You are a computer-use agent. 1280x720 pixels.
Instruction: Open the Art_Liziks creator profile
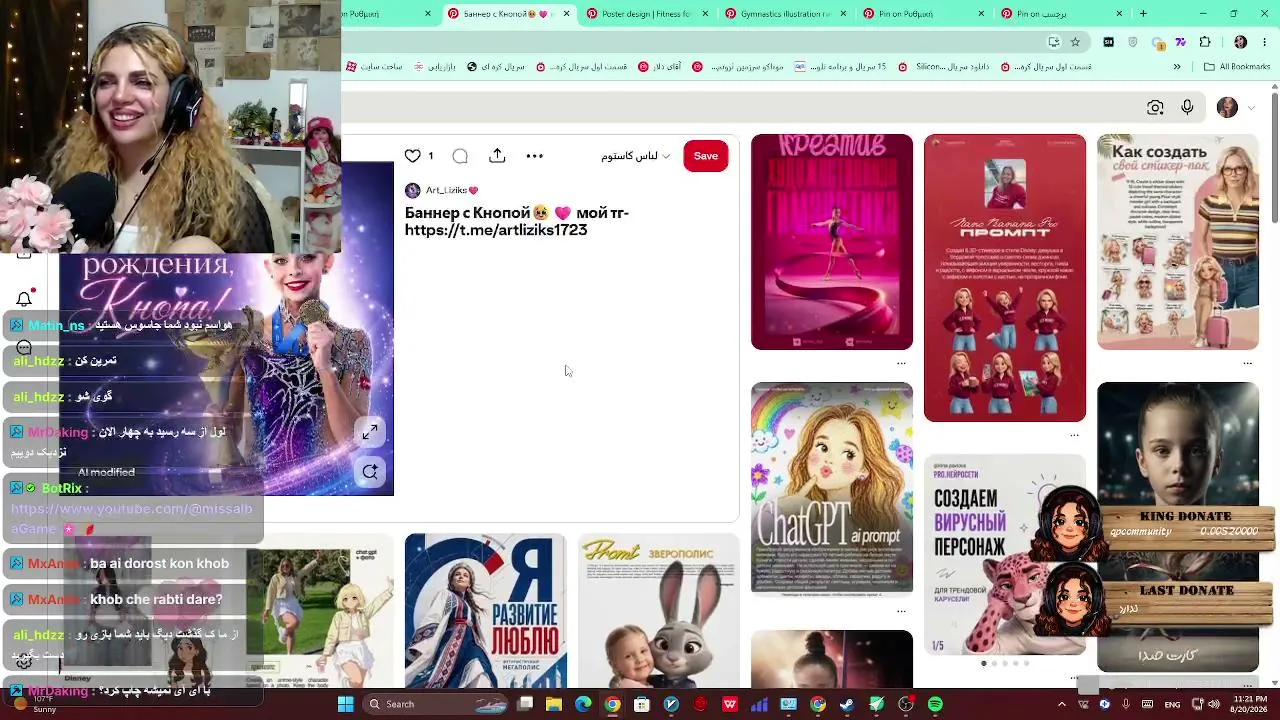[441, 190]
